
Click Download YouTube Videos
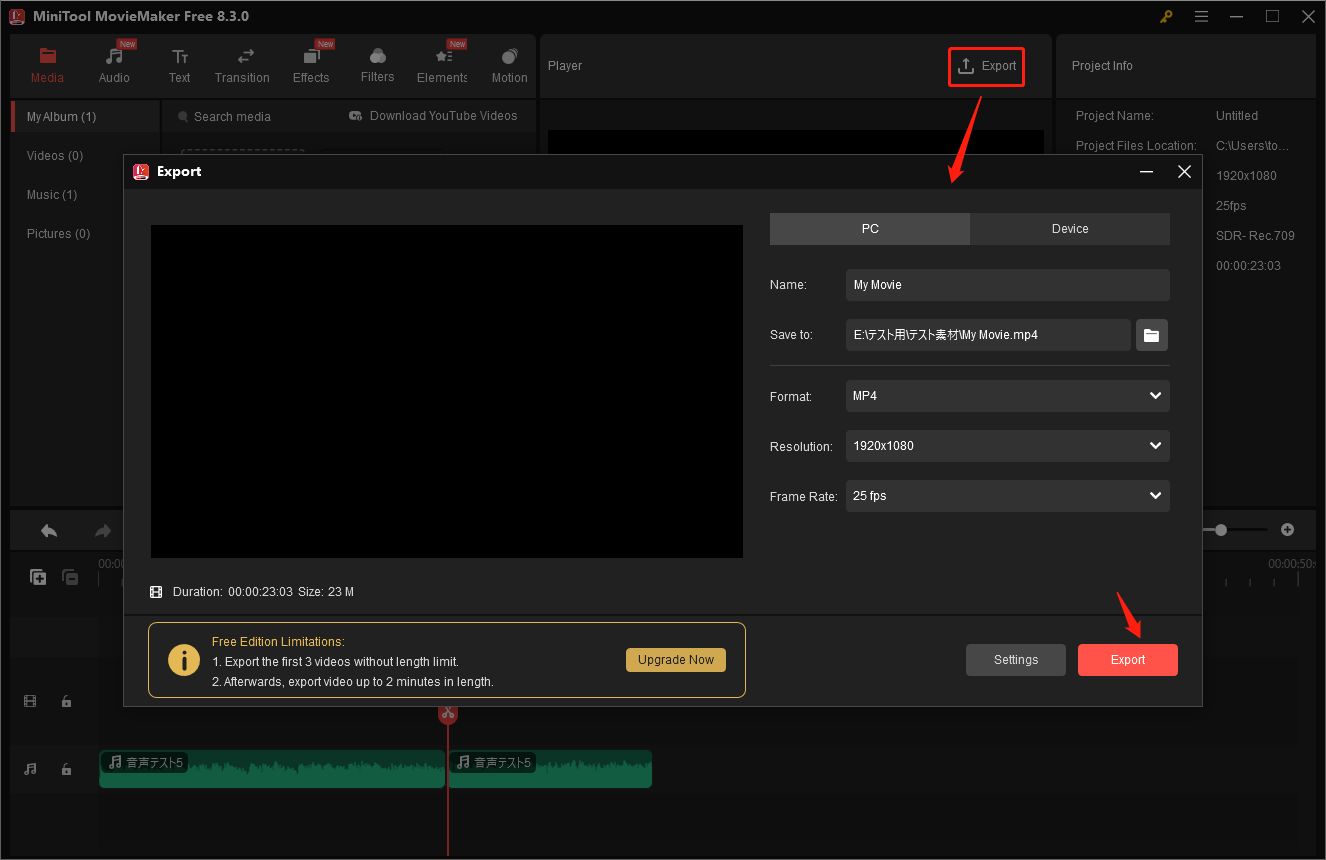[433, 116]
